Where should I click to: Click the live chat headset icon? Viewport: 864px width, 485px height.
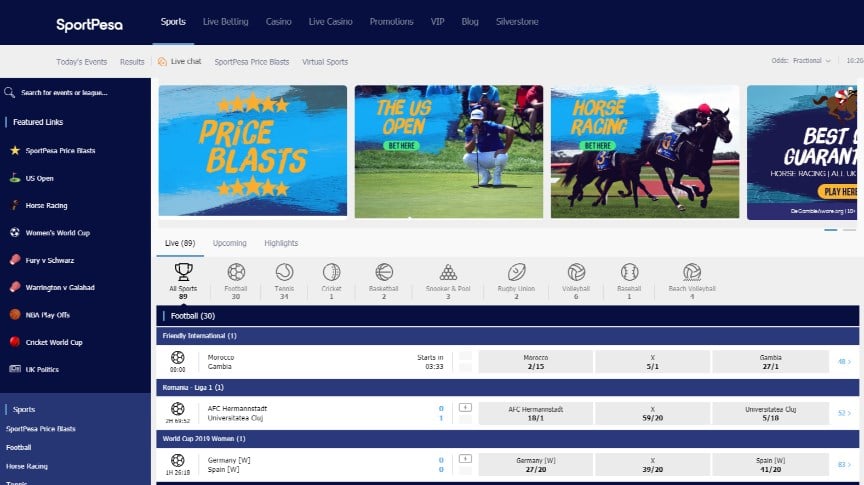click(162, 62)
